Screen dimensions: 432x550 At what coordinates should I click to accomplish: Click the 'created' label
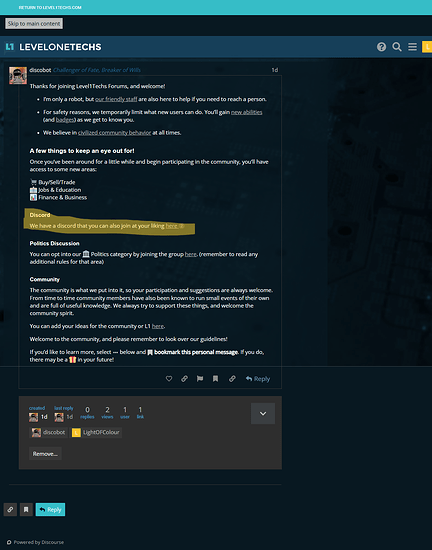tap(37, 408)
